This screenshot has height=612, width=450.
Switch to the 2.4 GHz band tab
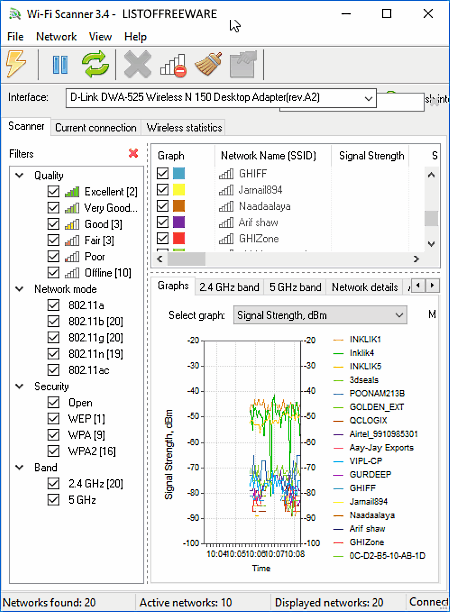(229, 287)
